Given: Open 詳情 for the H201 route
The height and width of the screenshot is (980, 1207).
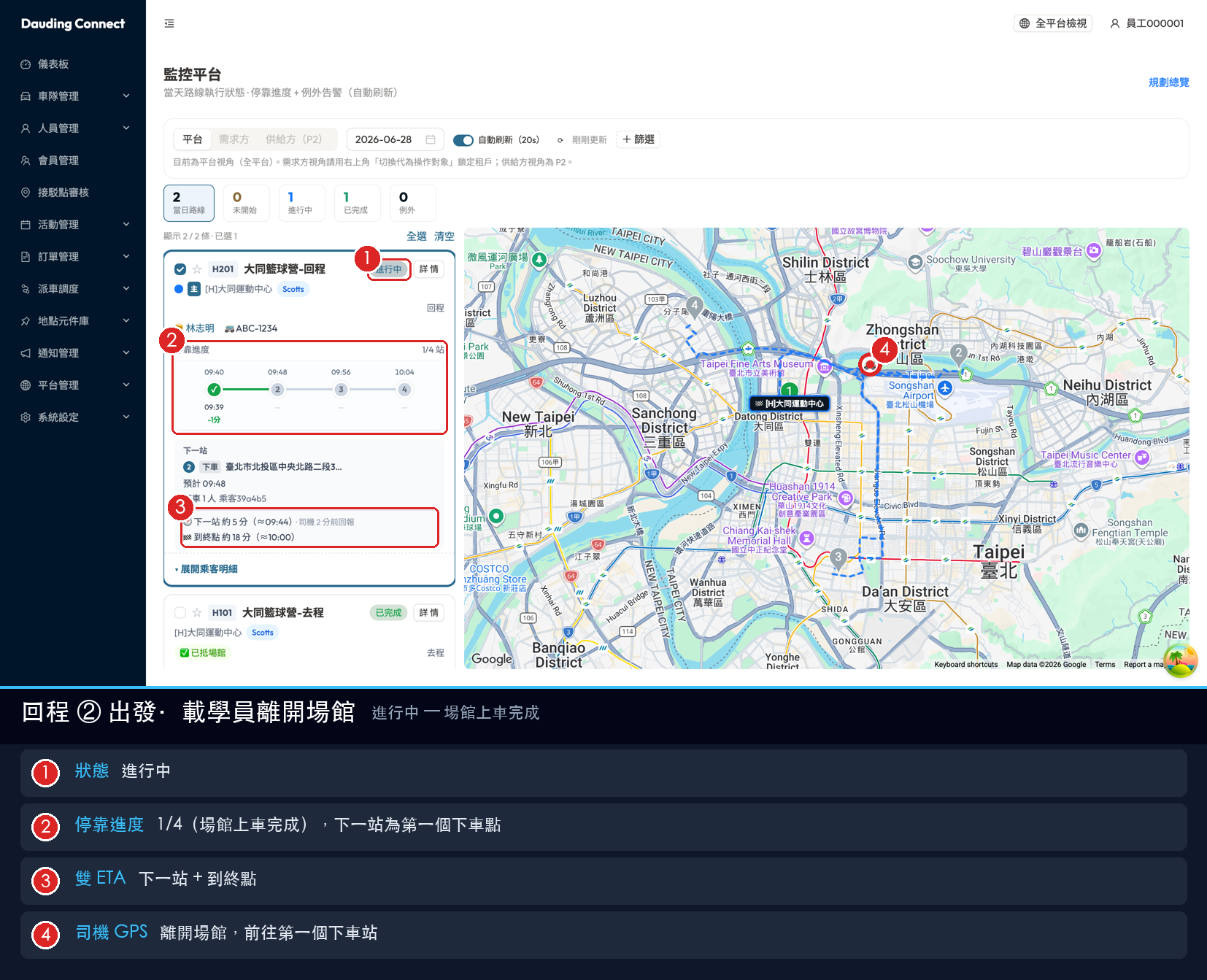Looking at the screenshot, I should click(x=429, y=269).
